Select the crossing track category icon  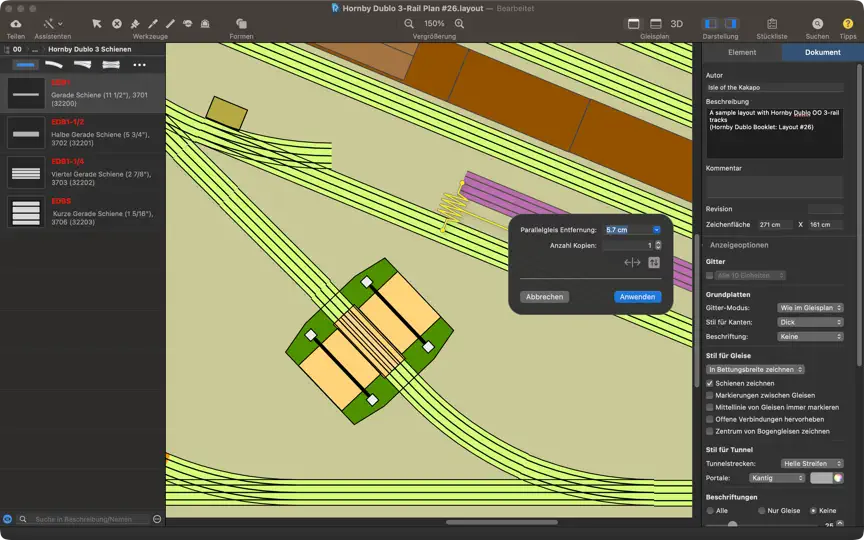tap(111, 64)
